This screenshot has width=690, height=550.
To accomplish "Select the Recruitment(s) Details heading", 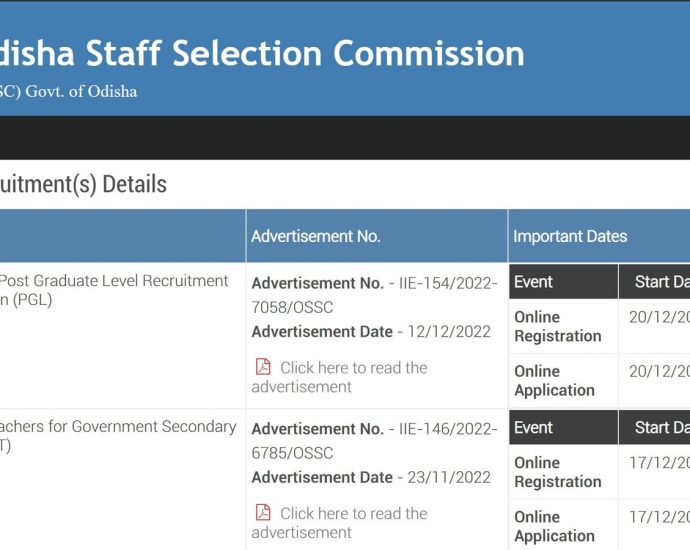I will point(83,184).
